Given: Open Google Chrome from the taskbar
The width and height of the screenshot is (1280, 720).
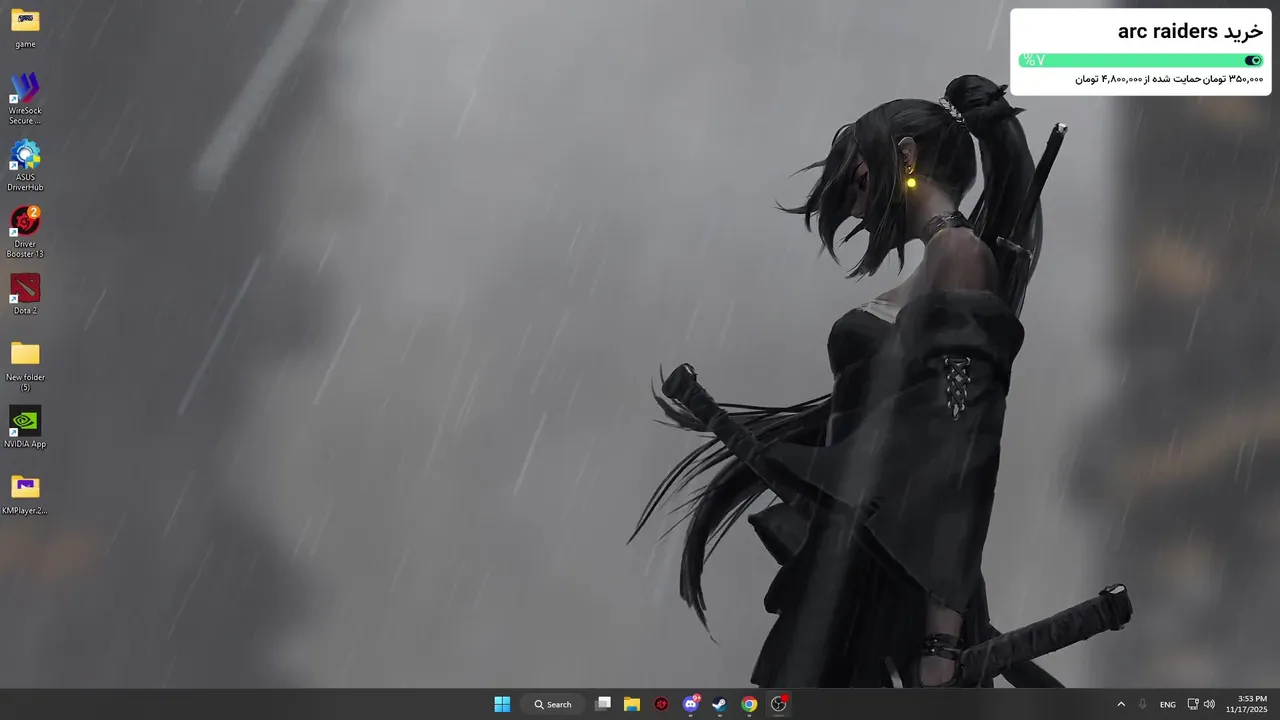Looking at the screenshot, I should [749, 704].
